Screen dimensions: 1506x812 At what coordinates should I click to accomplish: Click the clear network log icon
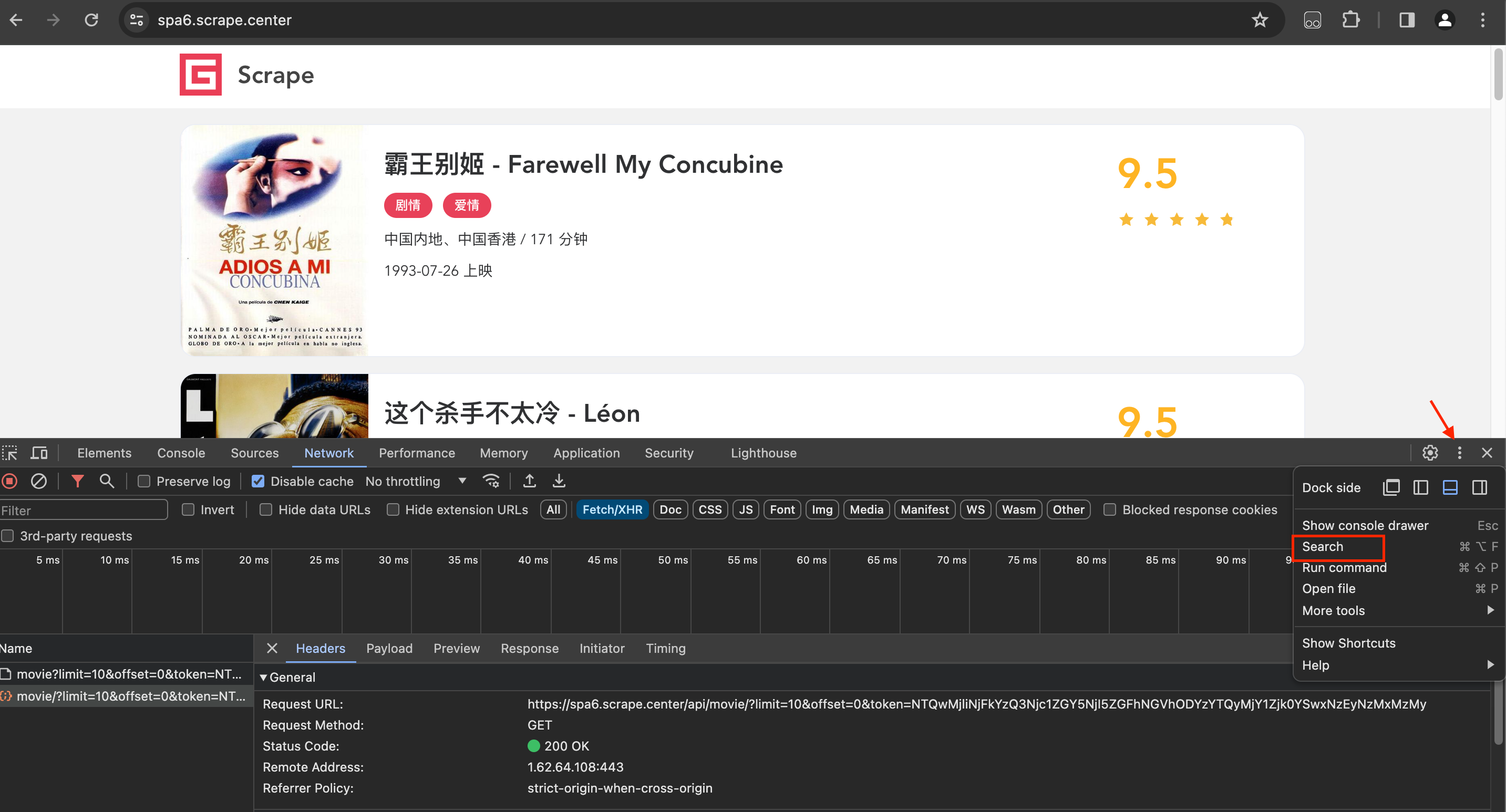tap(38, 481)
